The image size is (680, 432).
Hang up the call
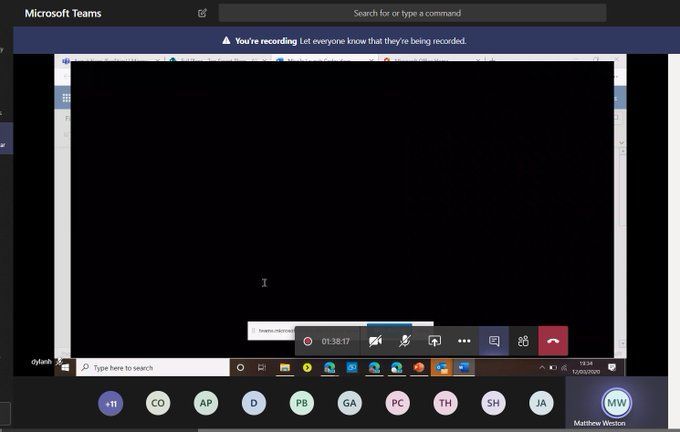point(553,341)
